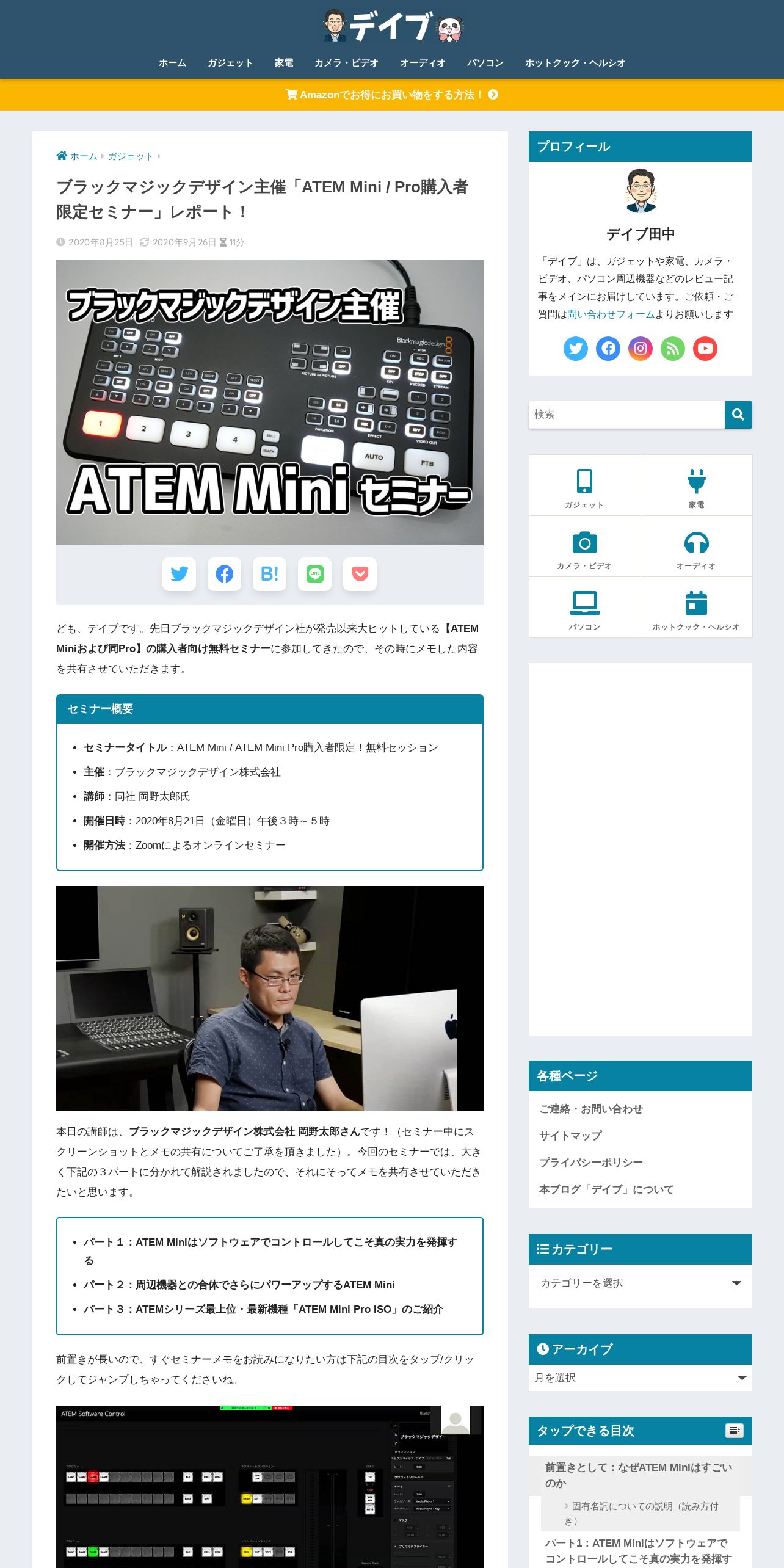
Task: Click the article title heading text
Action: [263, 199]
